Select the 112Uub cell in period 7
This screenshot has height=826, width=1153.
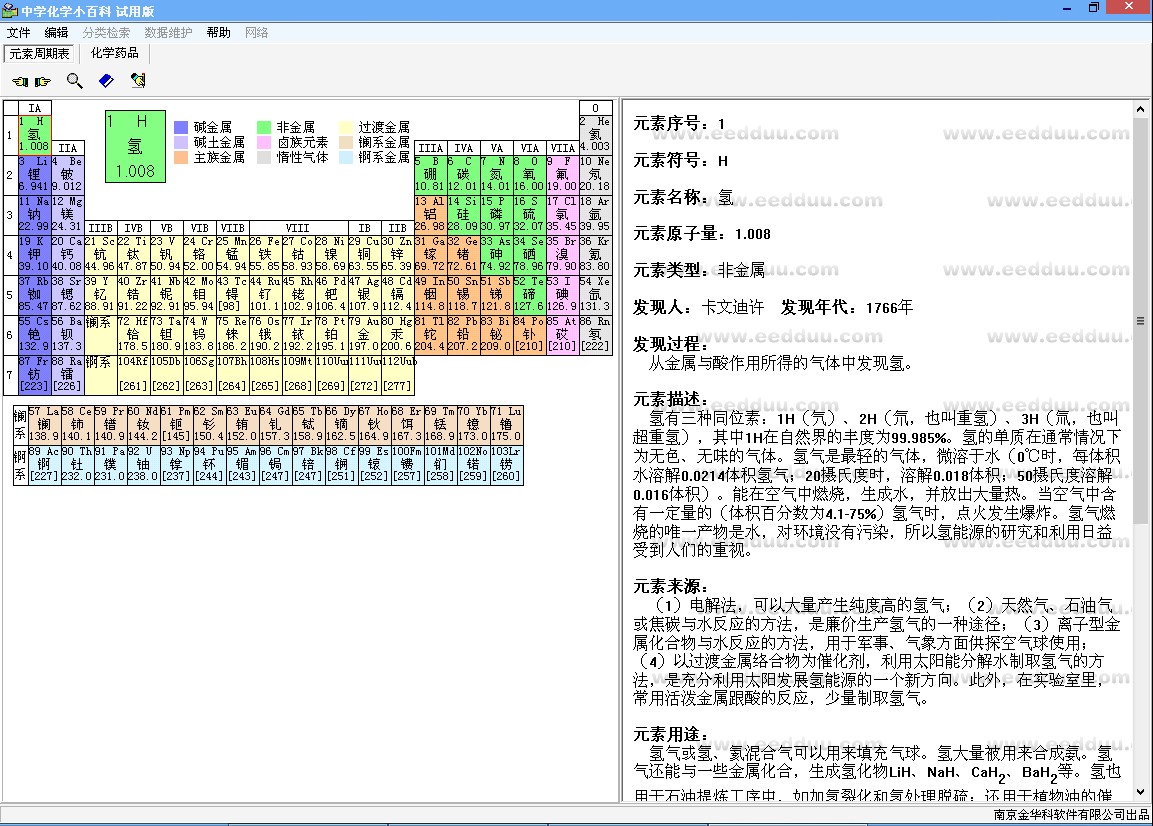click(x=398, y=374)
